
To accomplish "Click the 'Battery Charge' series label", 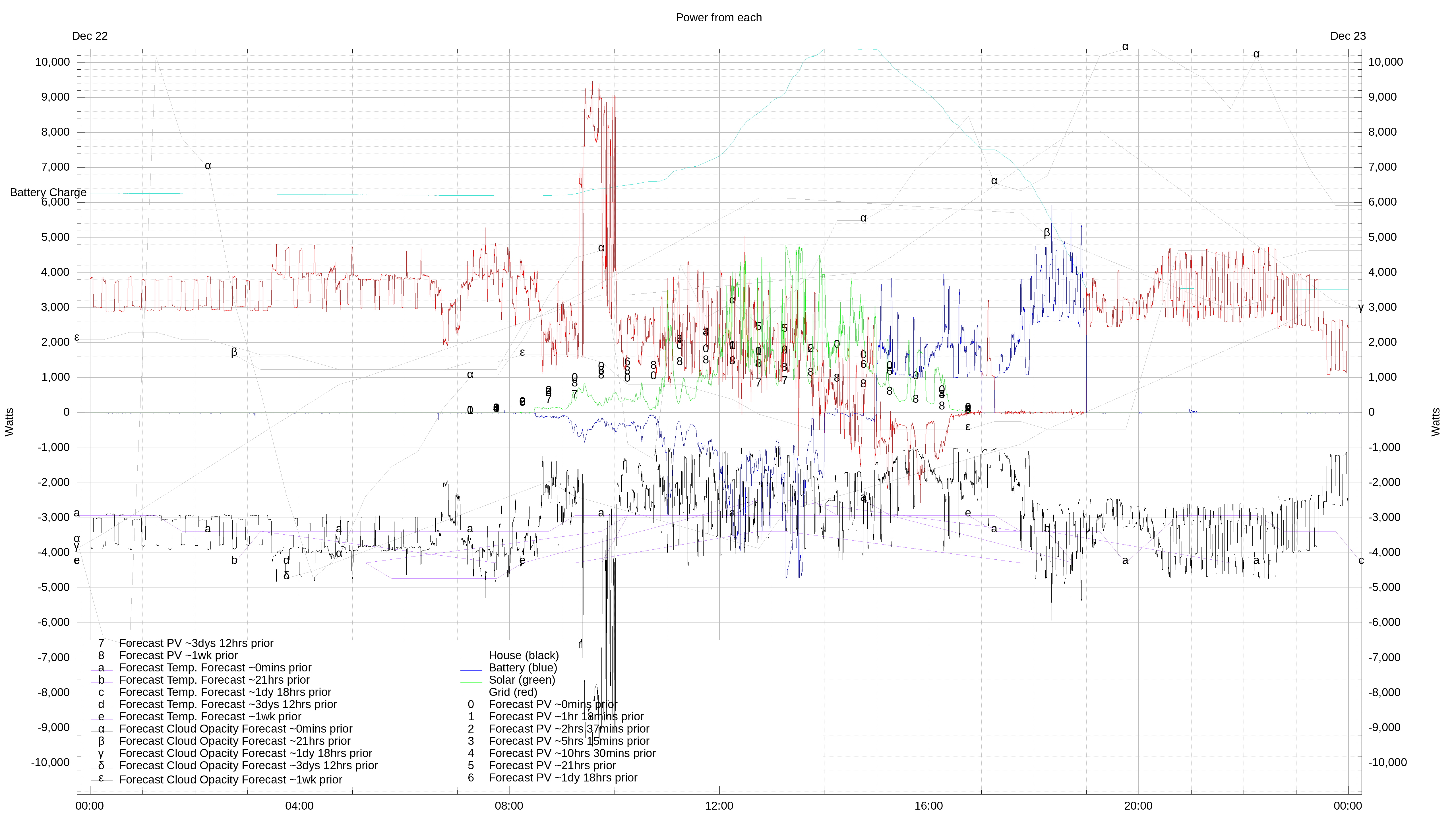I will click(49, 193).
